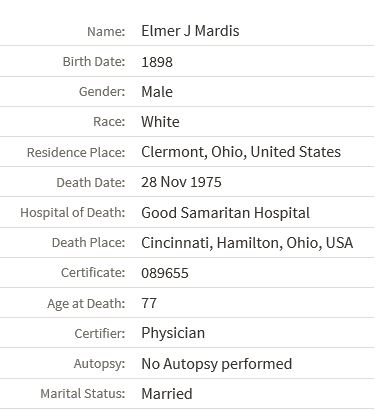Click the Name field label
The image size is (379, 410).
pos(106,32)
